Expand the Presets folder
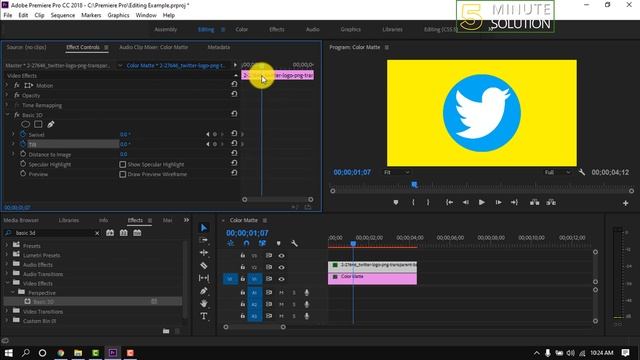The image size is (640, 360). [x=7, y=245]
